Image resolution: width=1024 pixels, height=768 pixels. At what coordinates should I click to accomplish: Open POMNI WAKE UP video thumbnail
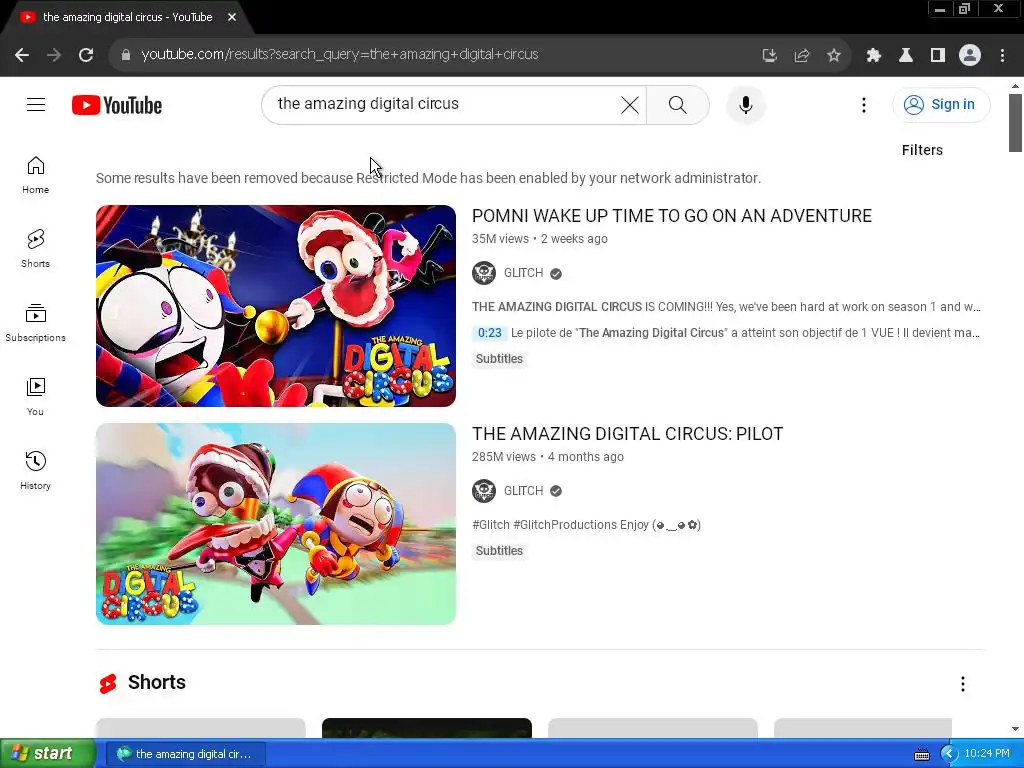pos(276,306)
